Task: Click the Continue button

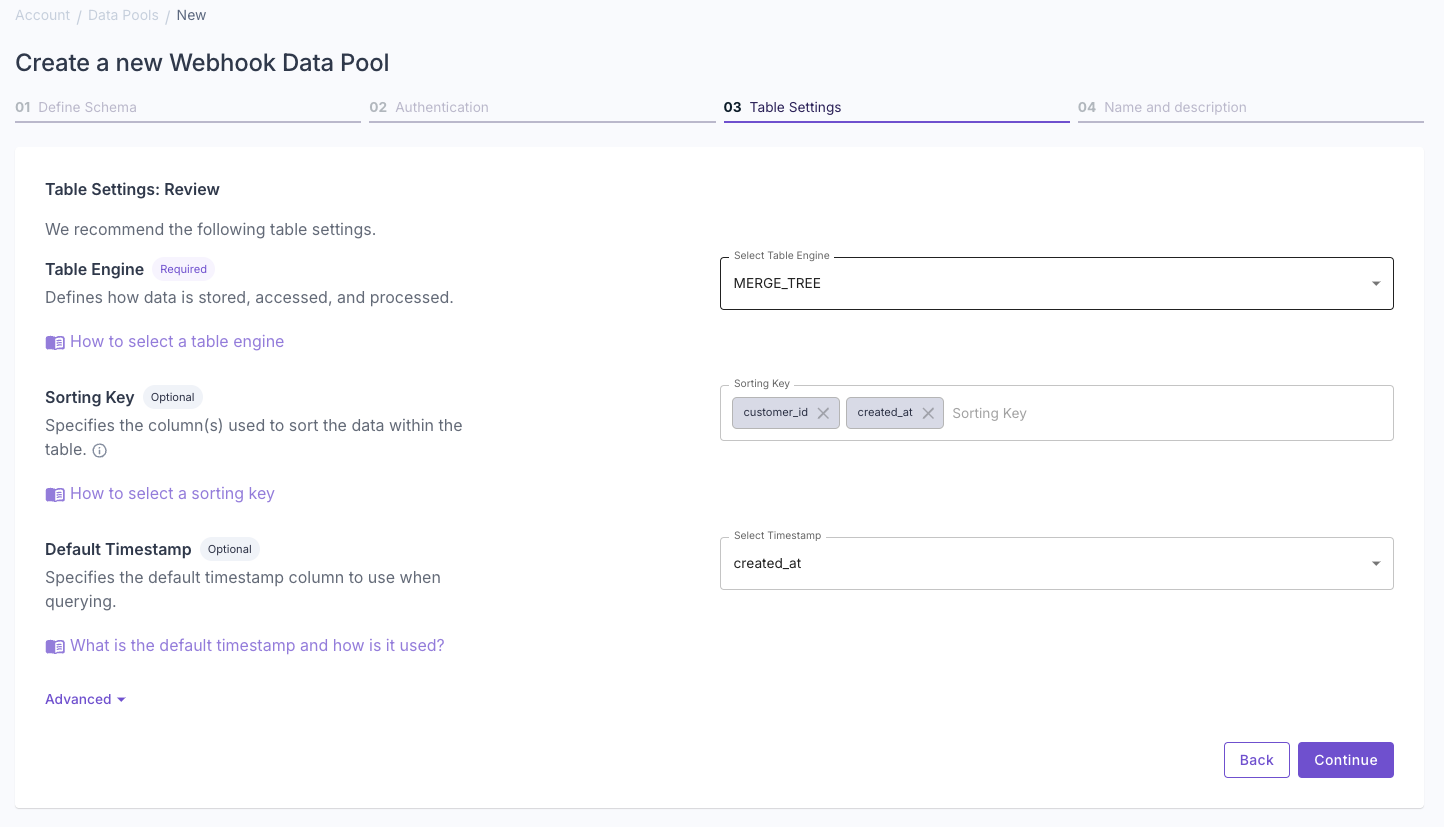Action: pos(1345,760)
